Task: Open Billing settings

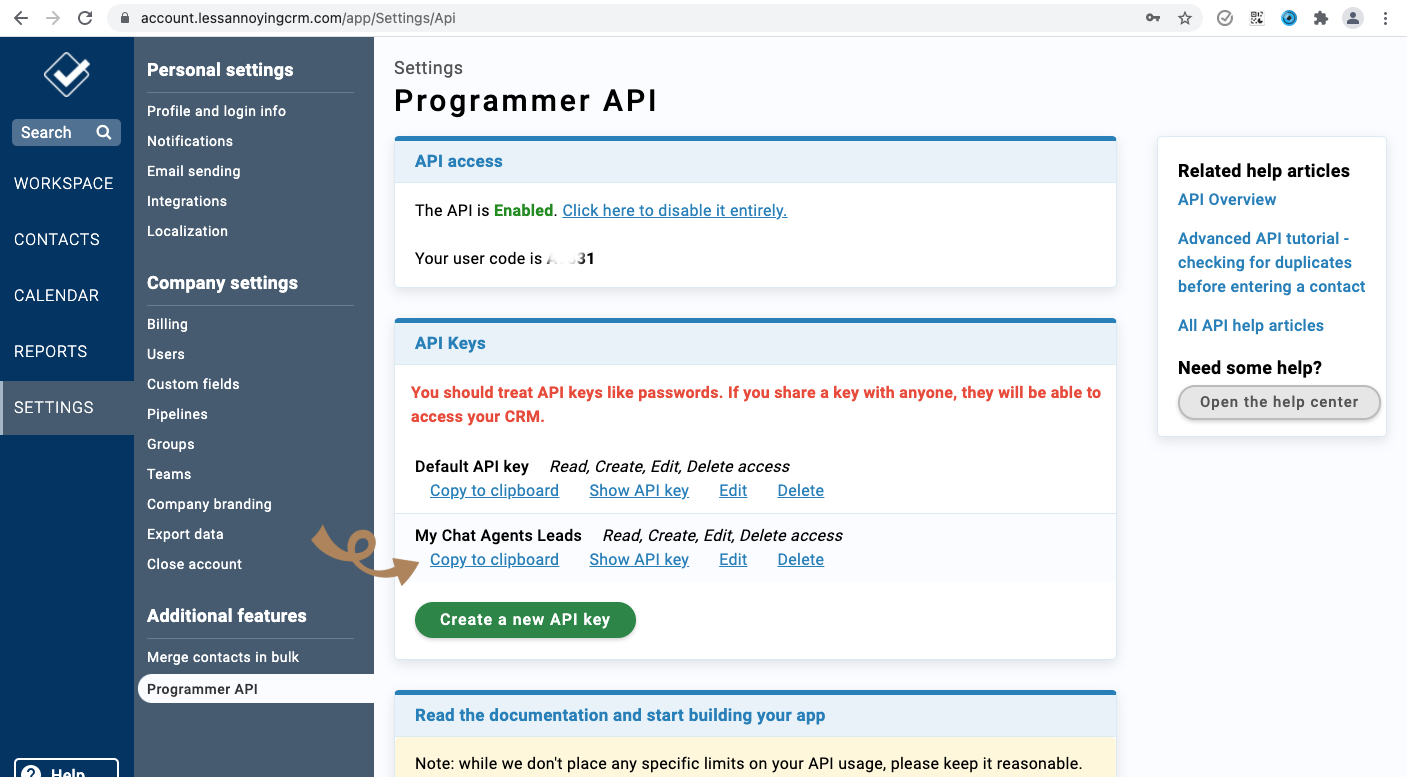Action: [167, 324]
